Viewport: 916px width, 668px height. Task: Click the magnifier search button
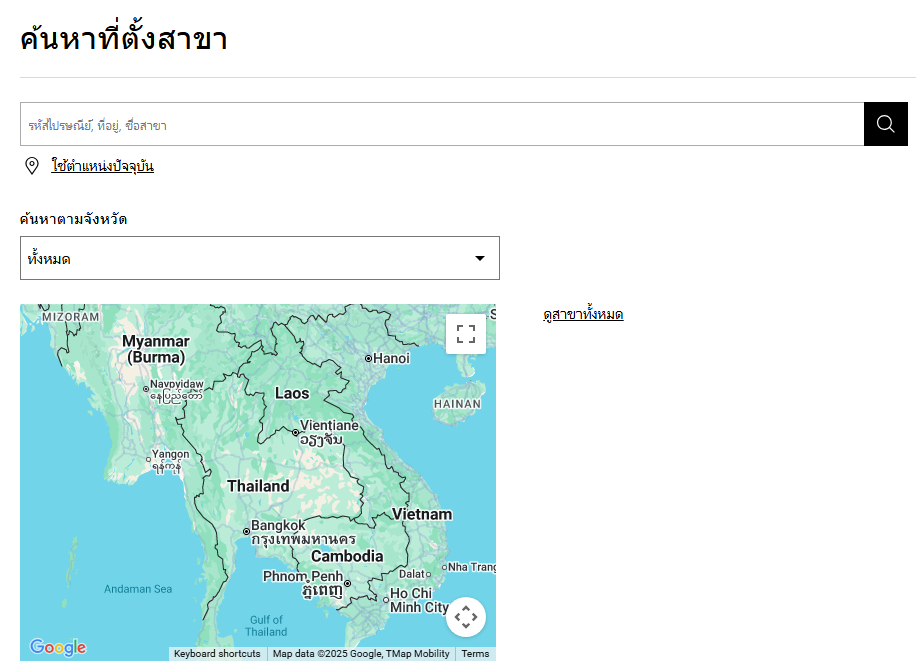pos(886,124)
